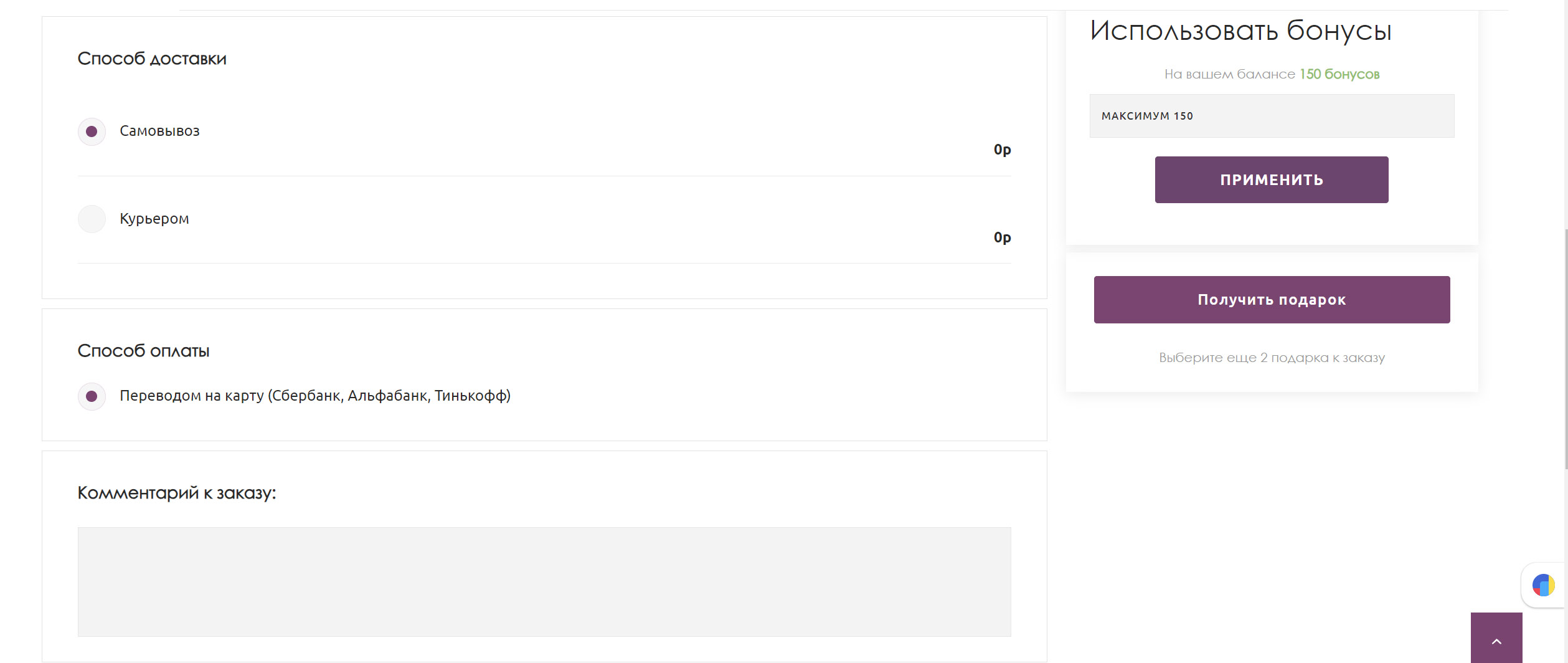Click the Использовать бонусы heading
Image resolution: width=1568 pixels, height=663 pixels.
tap(1240, 31)
